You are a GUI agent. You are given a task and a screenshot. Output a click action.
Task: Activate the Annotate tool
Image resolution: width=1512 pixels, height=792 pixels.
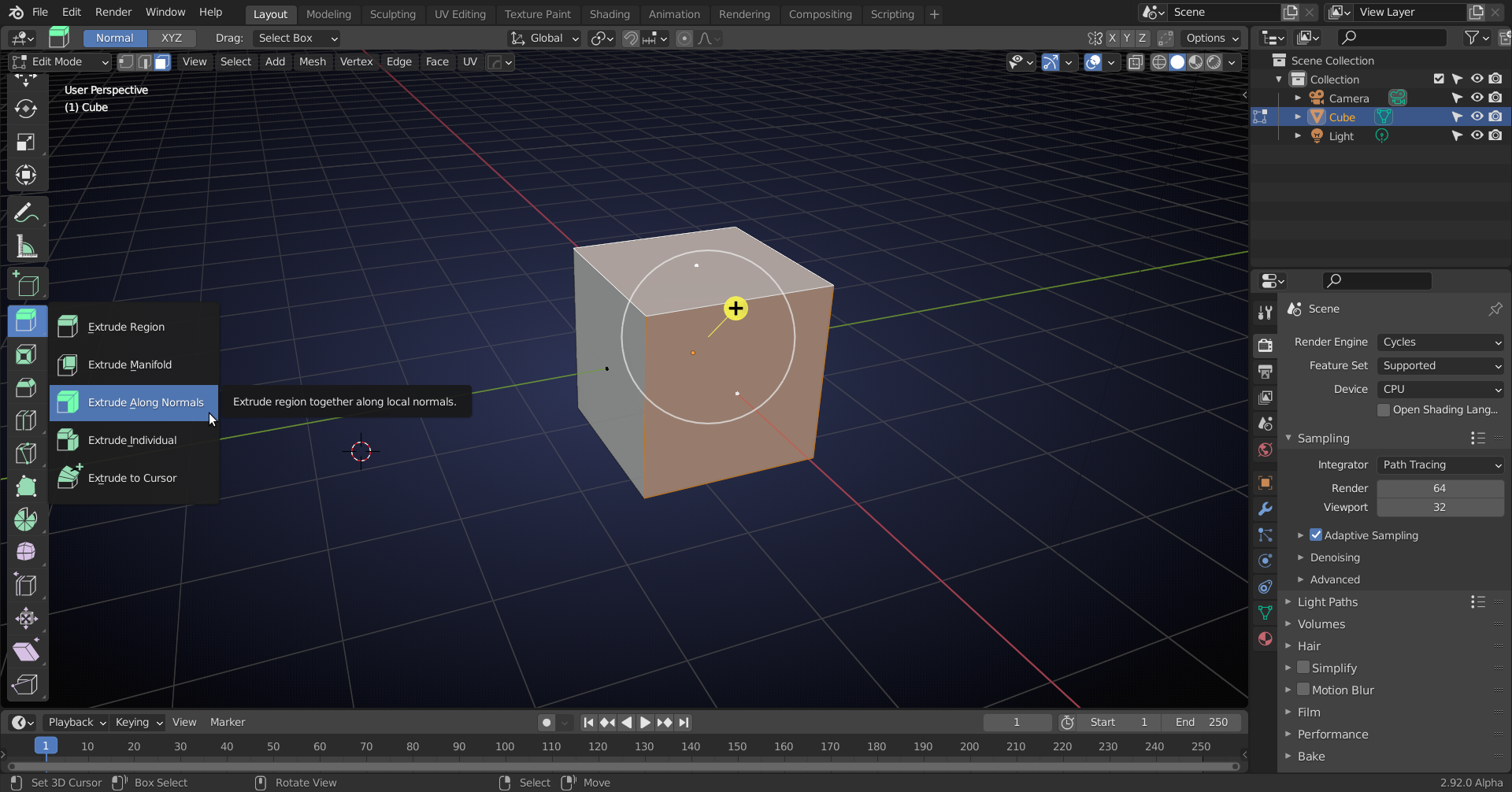pyautogui.click(x=26, y=211)
